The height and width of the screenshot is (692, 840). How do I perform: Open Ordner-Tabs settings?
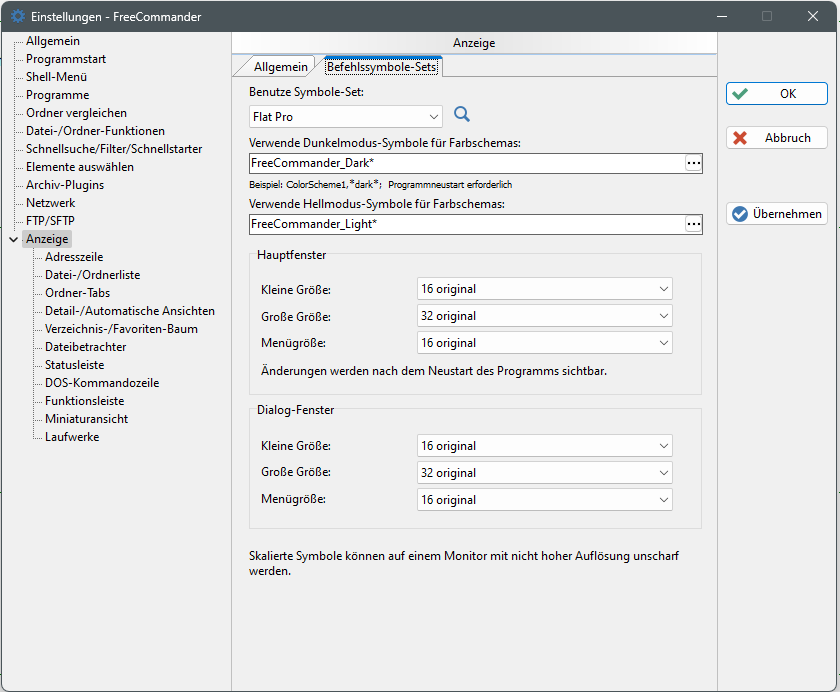pyautogui.click(x=77, y=293)
